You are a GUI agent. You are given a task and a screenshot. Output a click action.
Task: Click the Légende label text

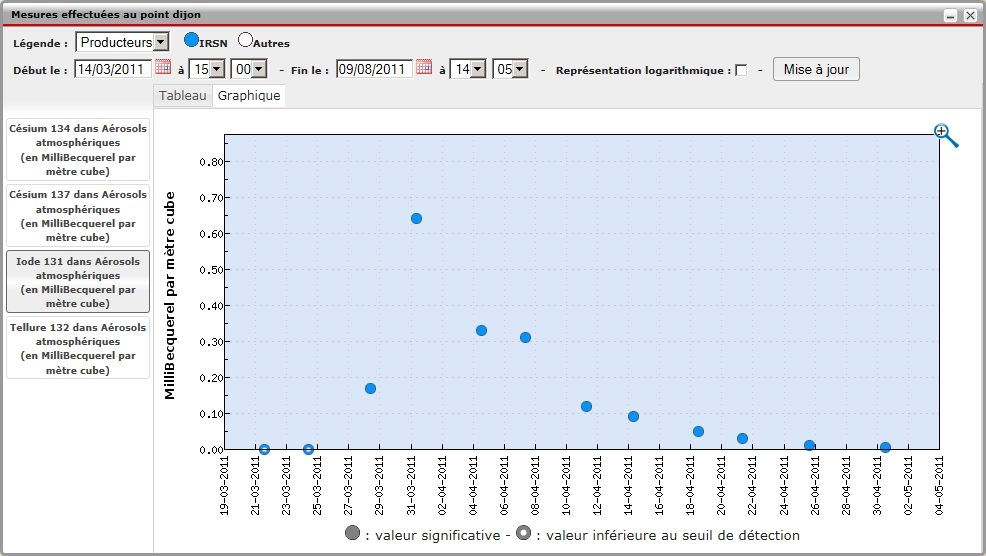[x=41, y=43]
